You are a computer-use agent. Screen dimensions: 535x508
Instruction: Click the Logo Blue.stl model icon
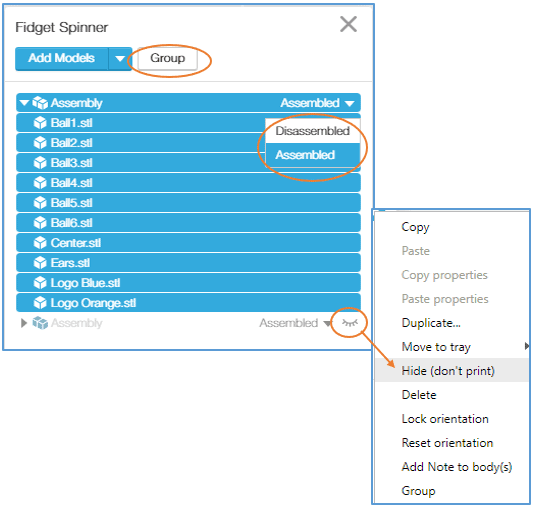(40, 283)
